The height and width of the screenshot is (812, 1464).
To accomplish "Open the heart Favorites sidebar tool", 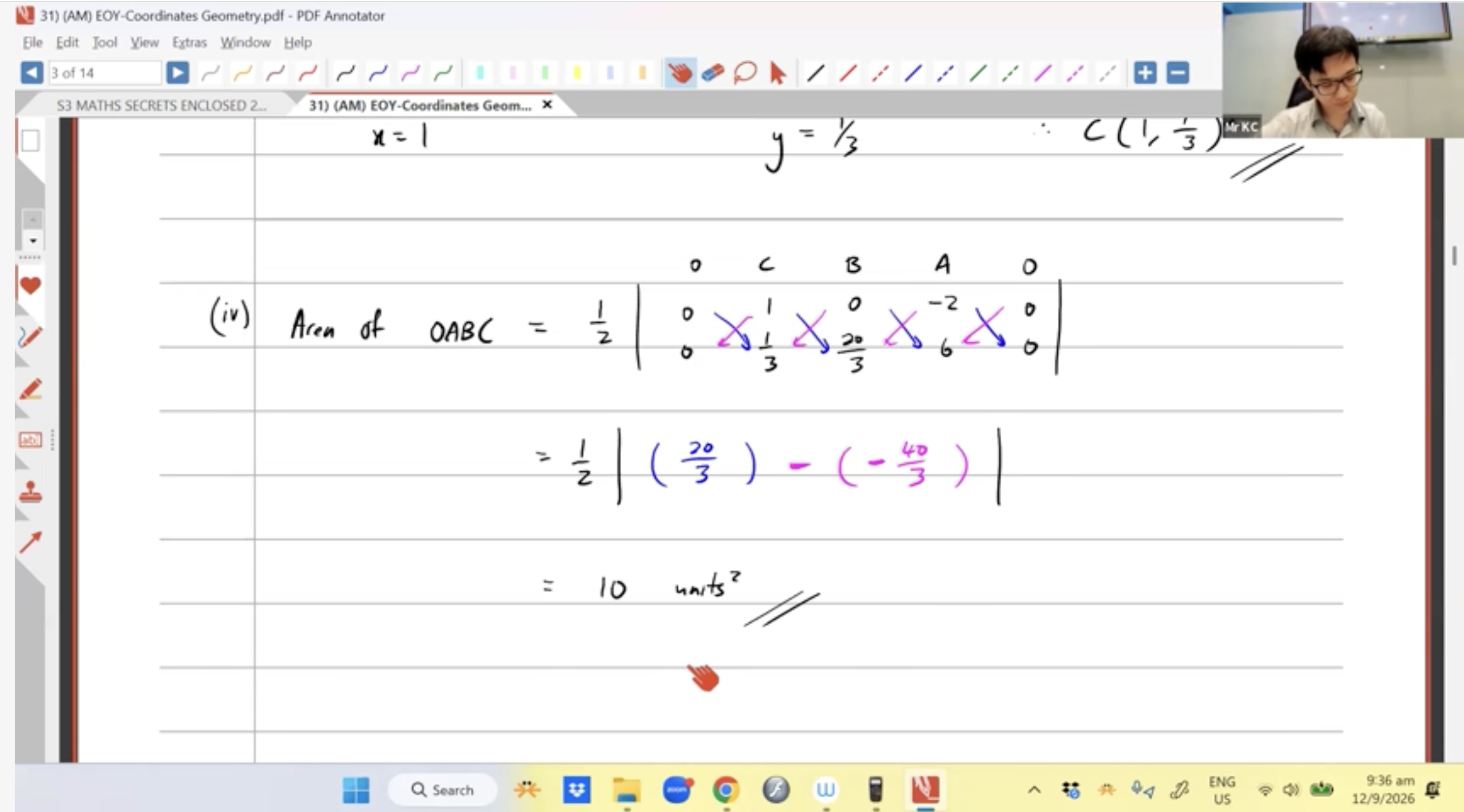I will click(30, 285).
